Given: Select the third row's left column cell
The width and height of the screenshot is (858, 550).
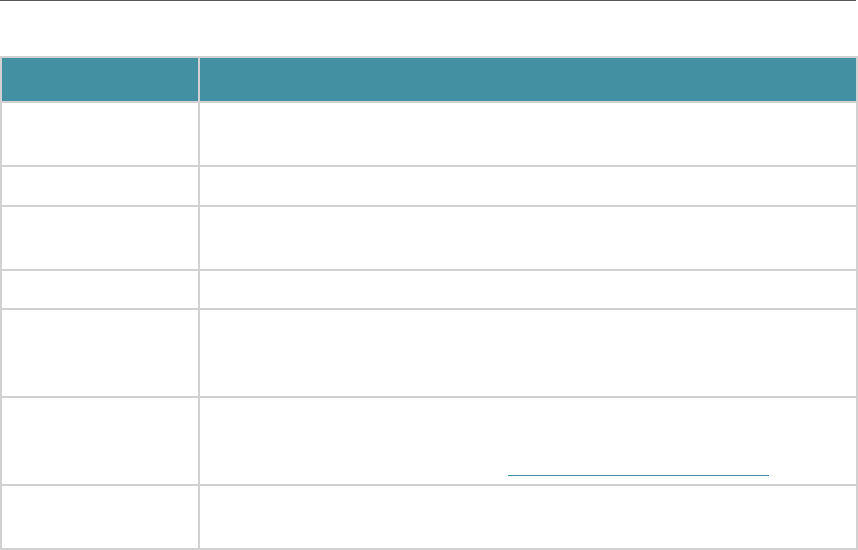Looking at the screenshot, I should (99, 237).
